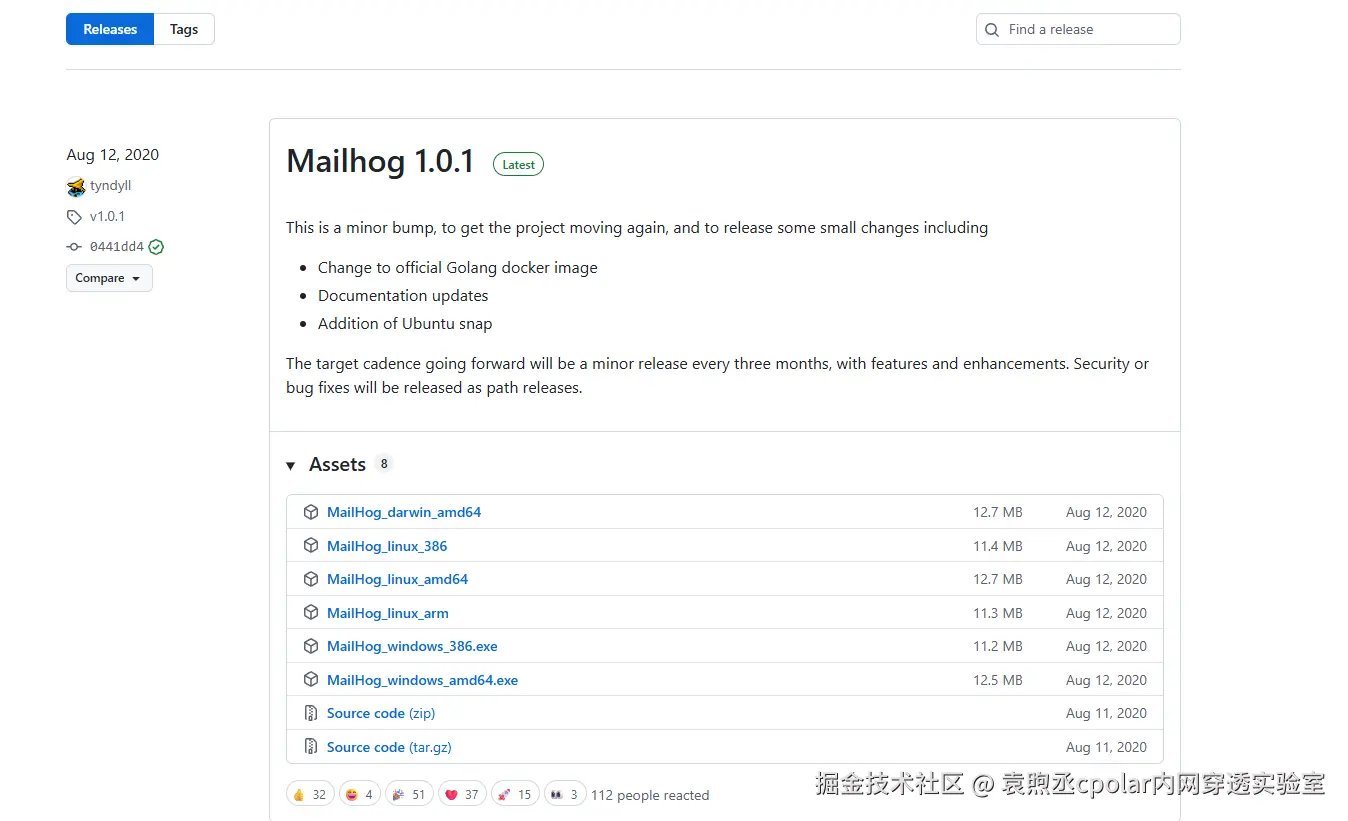Image resolution: width=1348 pixels, height=821 pixels.
Task: Click the tyndyll avatar image
Action: pos(76,187)
